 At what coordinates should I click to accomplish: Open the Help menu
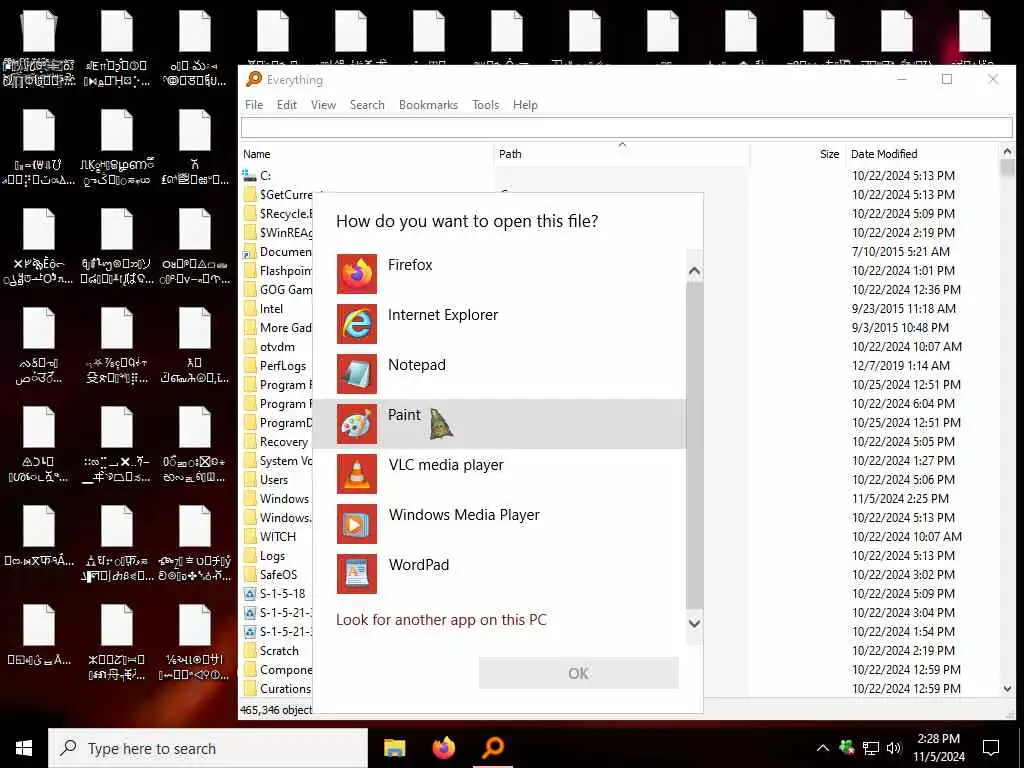click(x=525, y=104)
